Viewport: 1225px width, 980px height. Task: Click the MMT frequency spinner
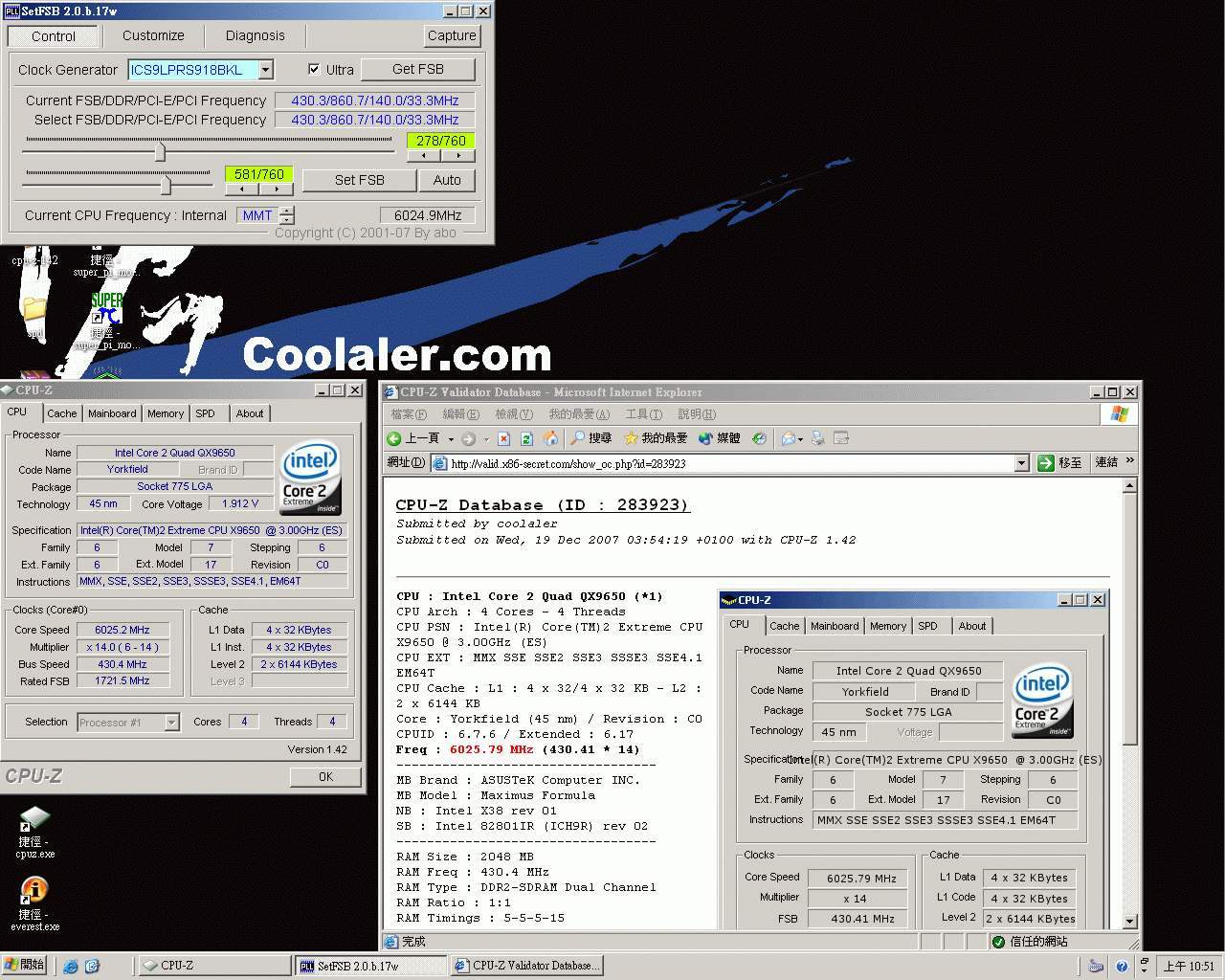point(287,215)
